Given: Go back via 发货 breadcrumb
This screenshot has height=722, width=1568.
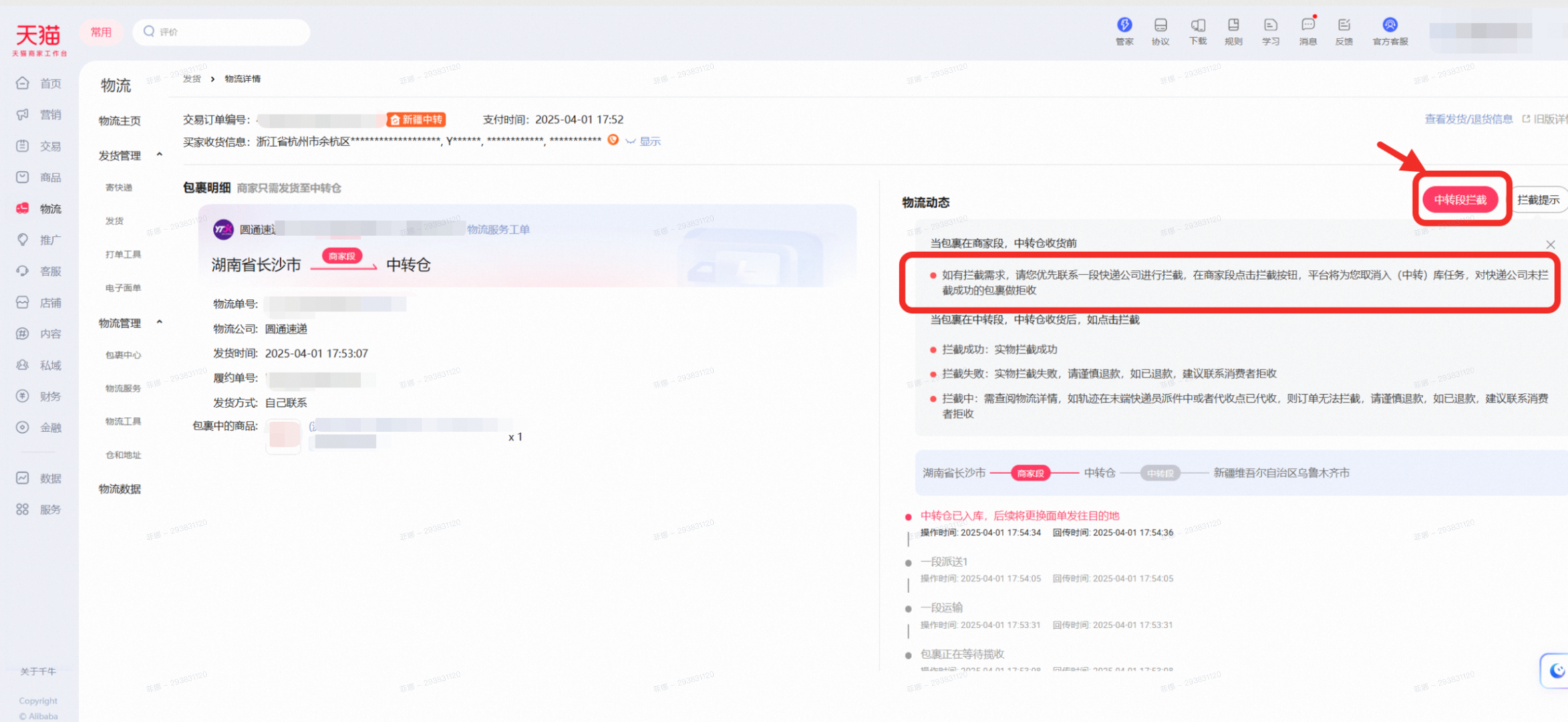Looking at the screenshot, I should 192,78.
